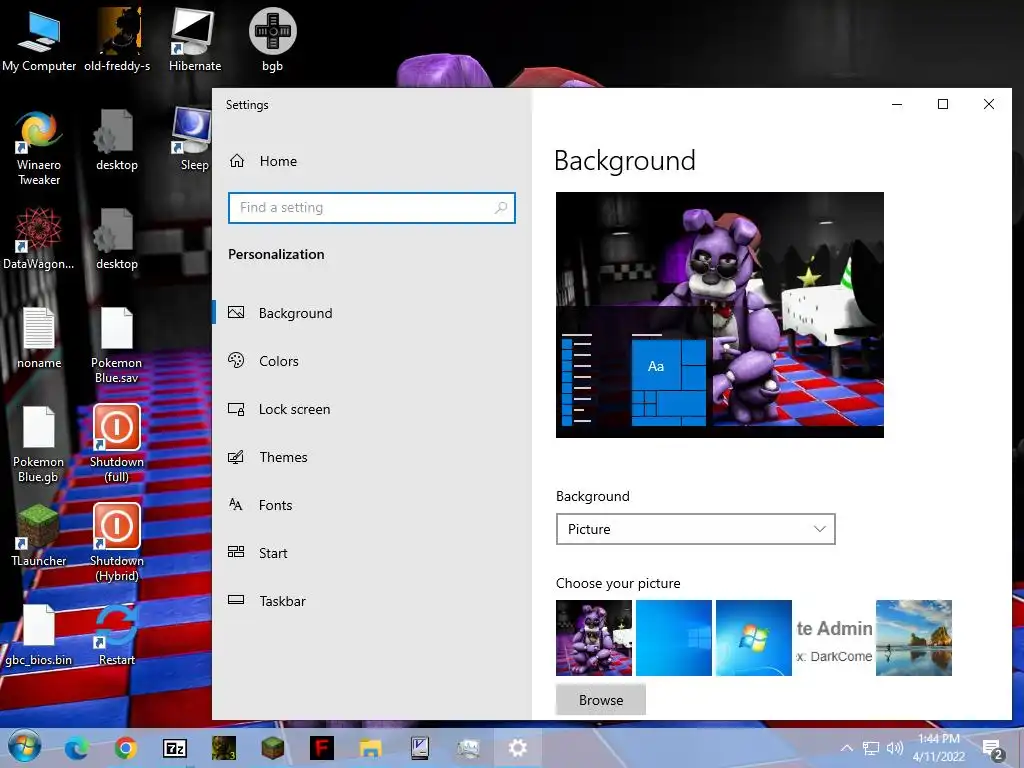Click the Browse button

(601, 700)
